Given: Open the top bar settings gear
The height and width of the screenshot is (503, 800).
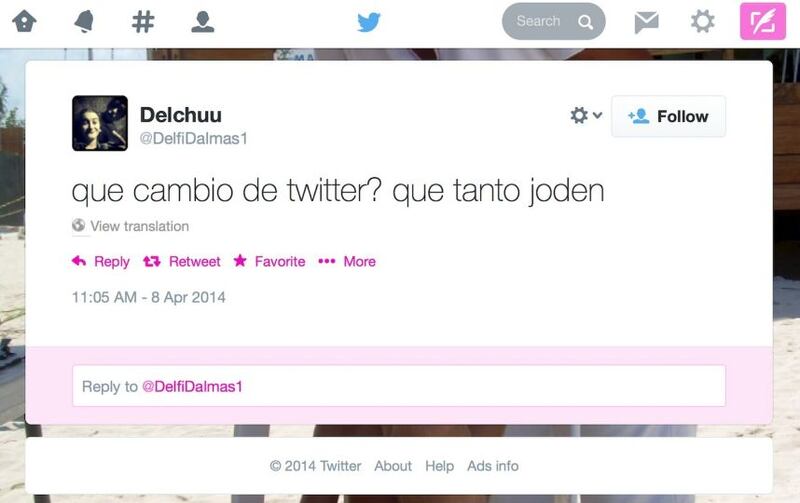Looking at the screenshot, I should [703, 21].
